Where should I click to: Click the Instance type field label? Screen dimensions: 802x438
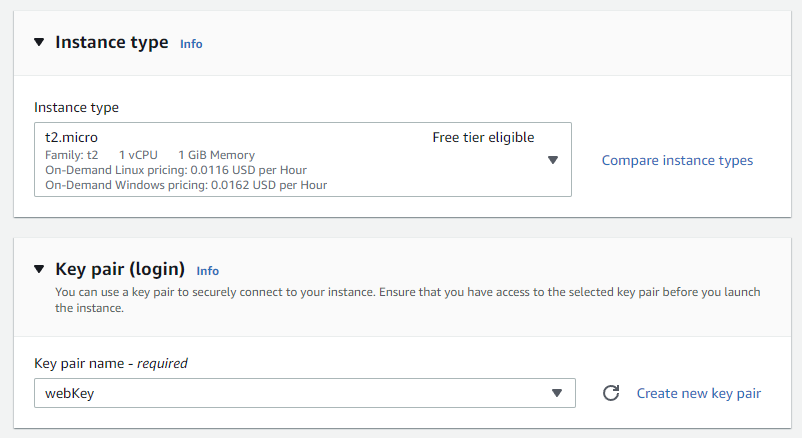(76, 107)
